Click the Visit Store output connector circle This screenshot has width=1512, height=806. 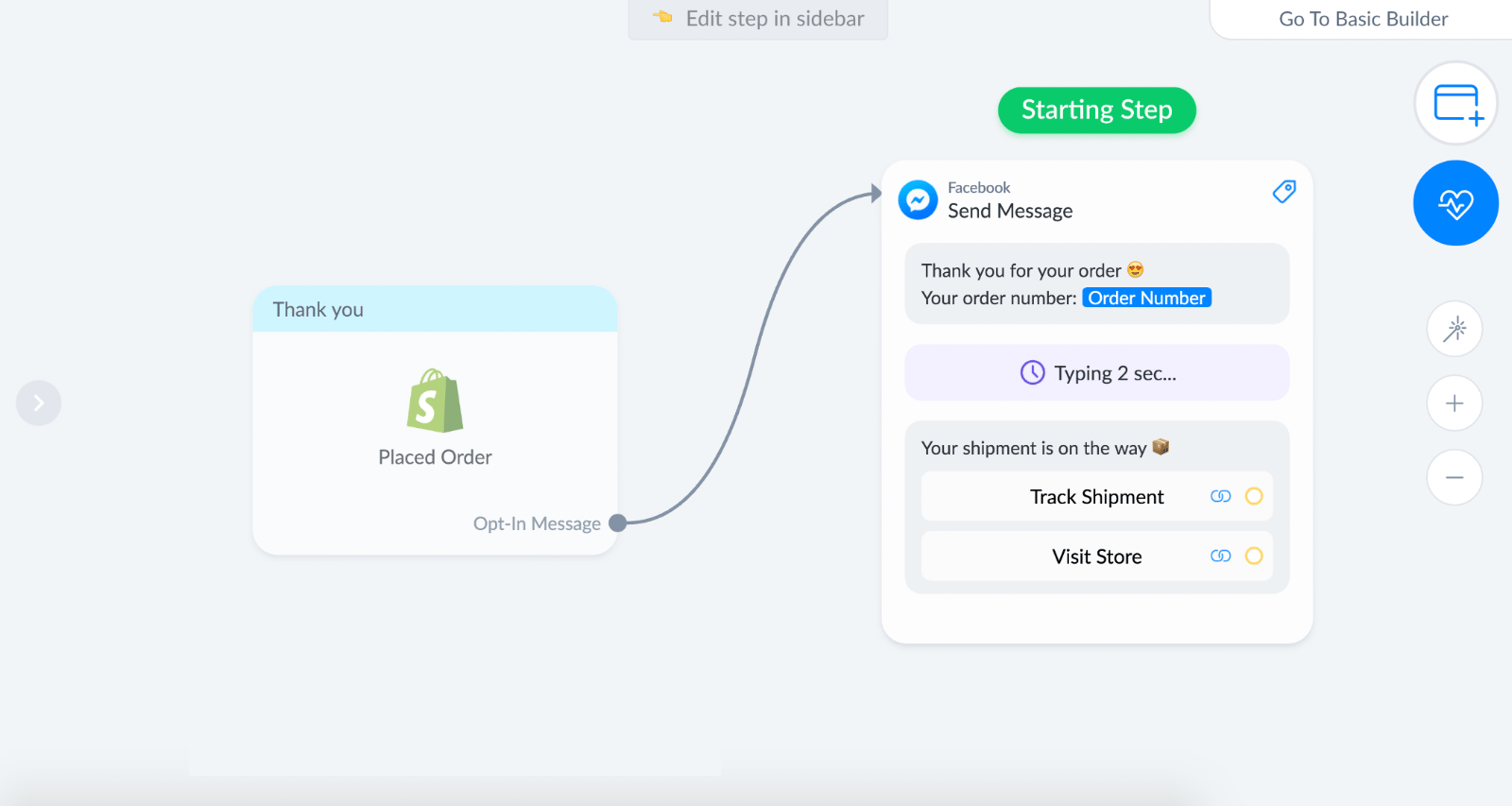click(1254, 556)
